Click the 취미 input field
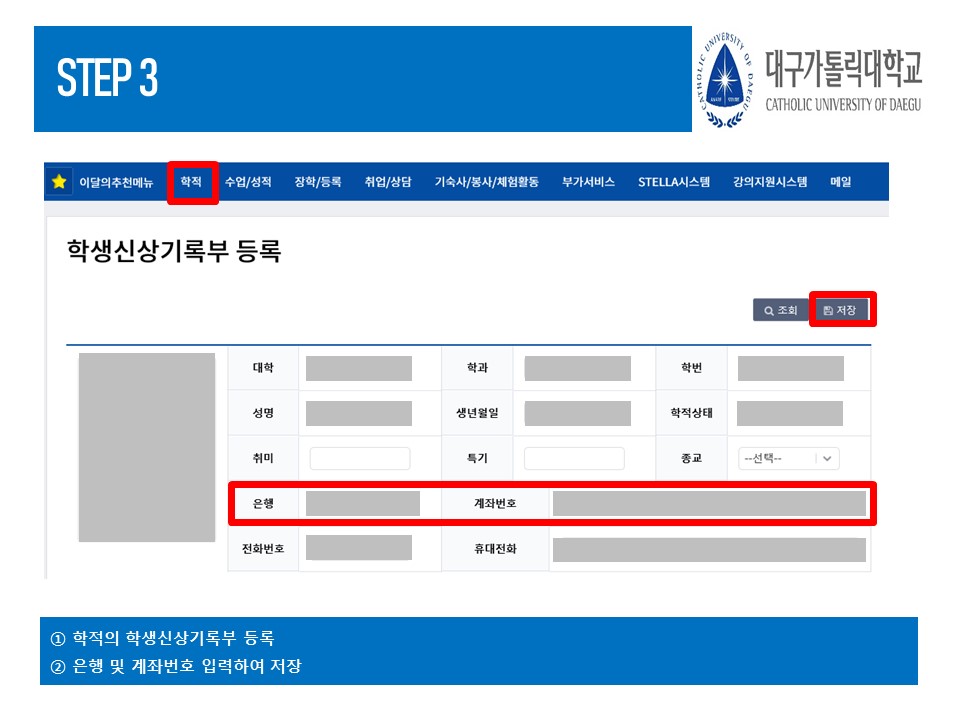This screenshot has width=960, height=720. coord(360,458)
